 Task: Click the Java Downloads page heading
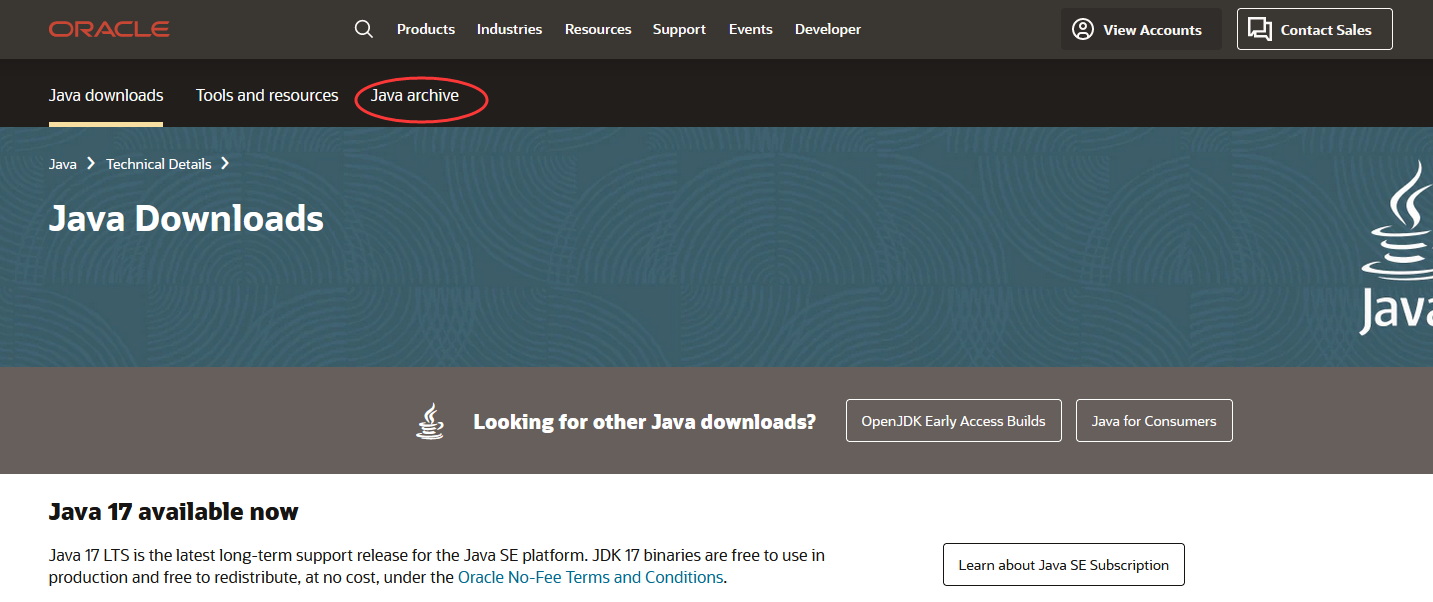click(186, 218)
